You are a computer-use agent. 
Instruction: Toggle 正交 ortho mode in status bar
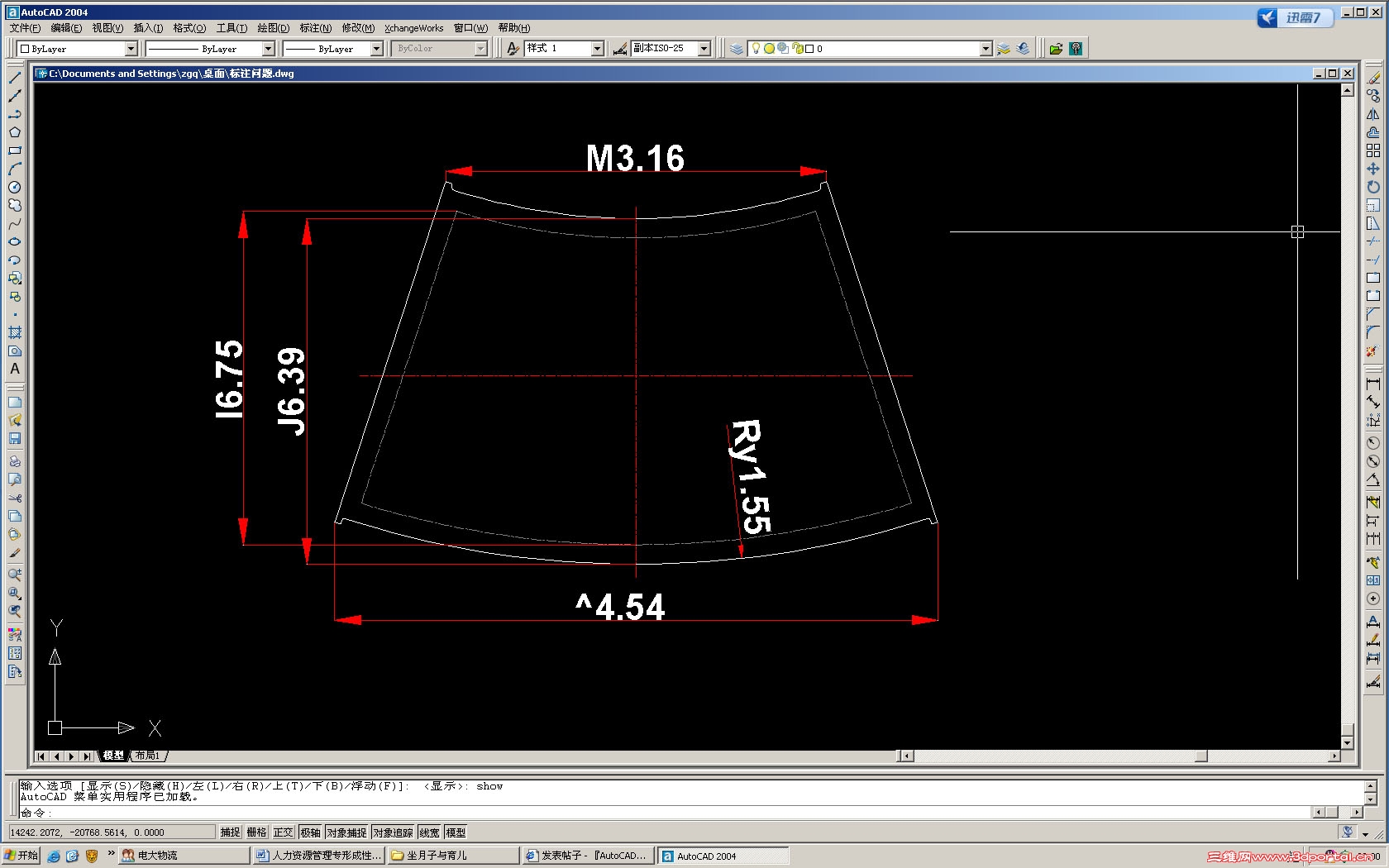(x=283, y=832)
